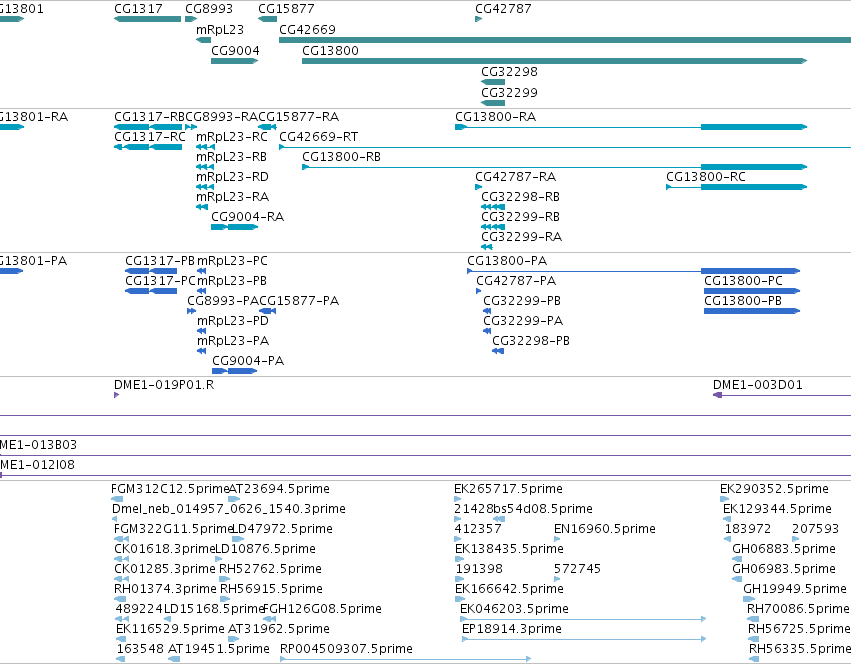This screenshot has width=851, height=664.
Task: Select protein mRpL23-PC
Action: tap(232, 261)
